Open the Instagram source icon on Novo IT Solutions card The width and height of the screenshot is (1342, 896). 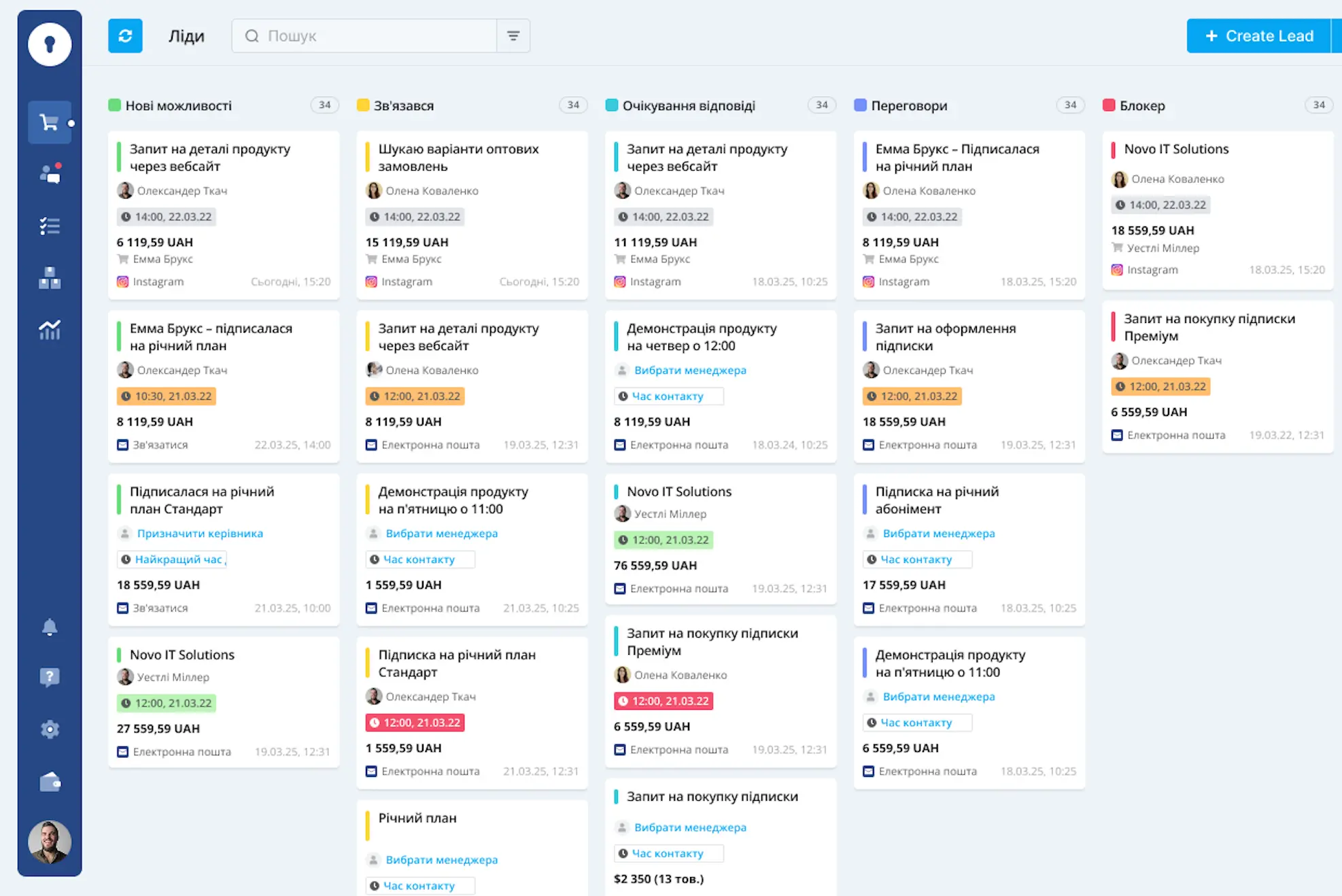tap(1117, 270)
